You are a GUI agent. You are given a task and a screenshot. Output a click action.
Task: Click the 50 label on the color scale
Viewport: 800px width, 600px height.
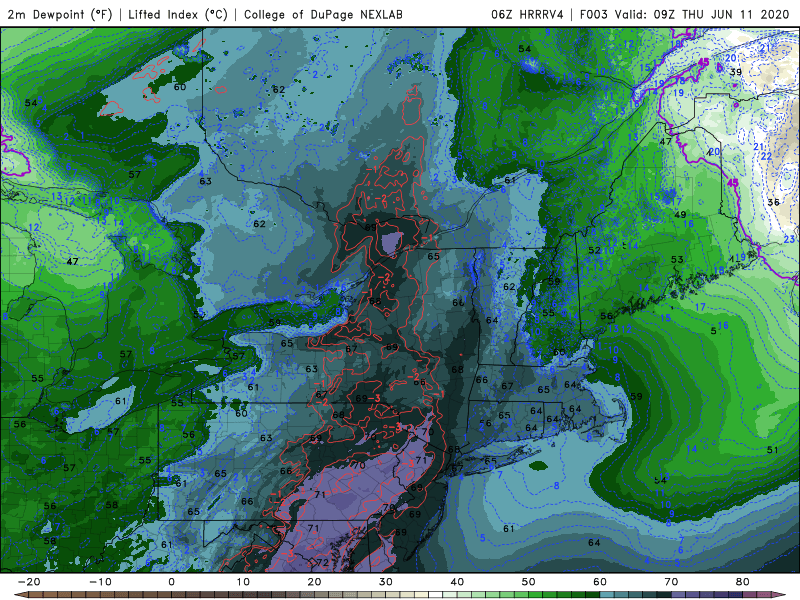(x=529, y=582)
